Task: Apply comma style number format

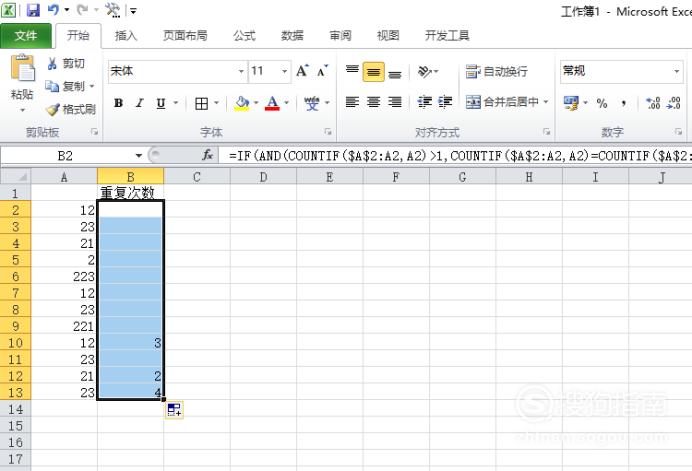Action: pyautogui.click(x=624, y=104)
